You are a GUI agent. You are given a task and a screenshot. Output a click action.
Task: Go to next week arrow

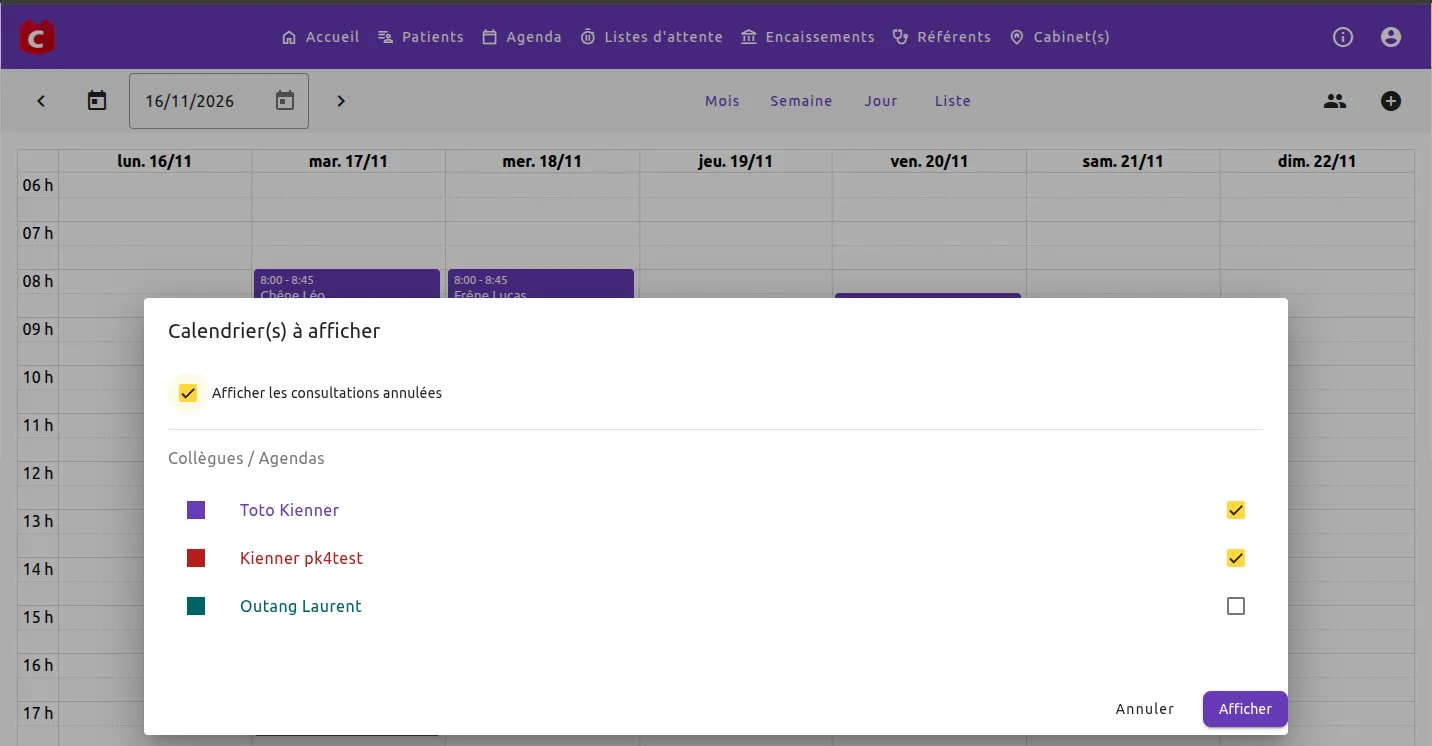pyautogui.click(x=341, y=101)
